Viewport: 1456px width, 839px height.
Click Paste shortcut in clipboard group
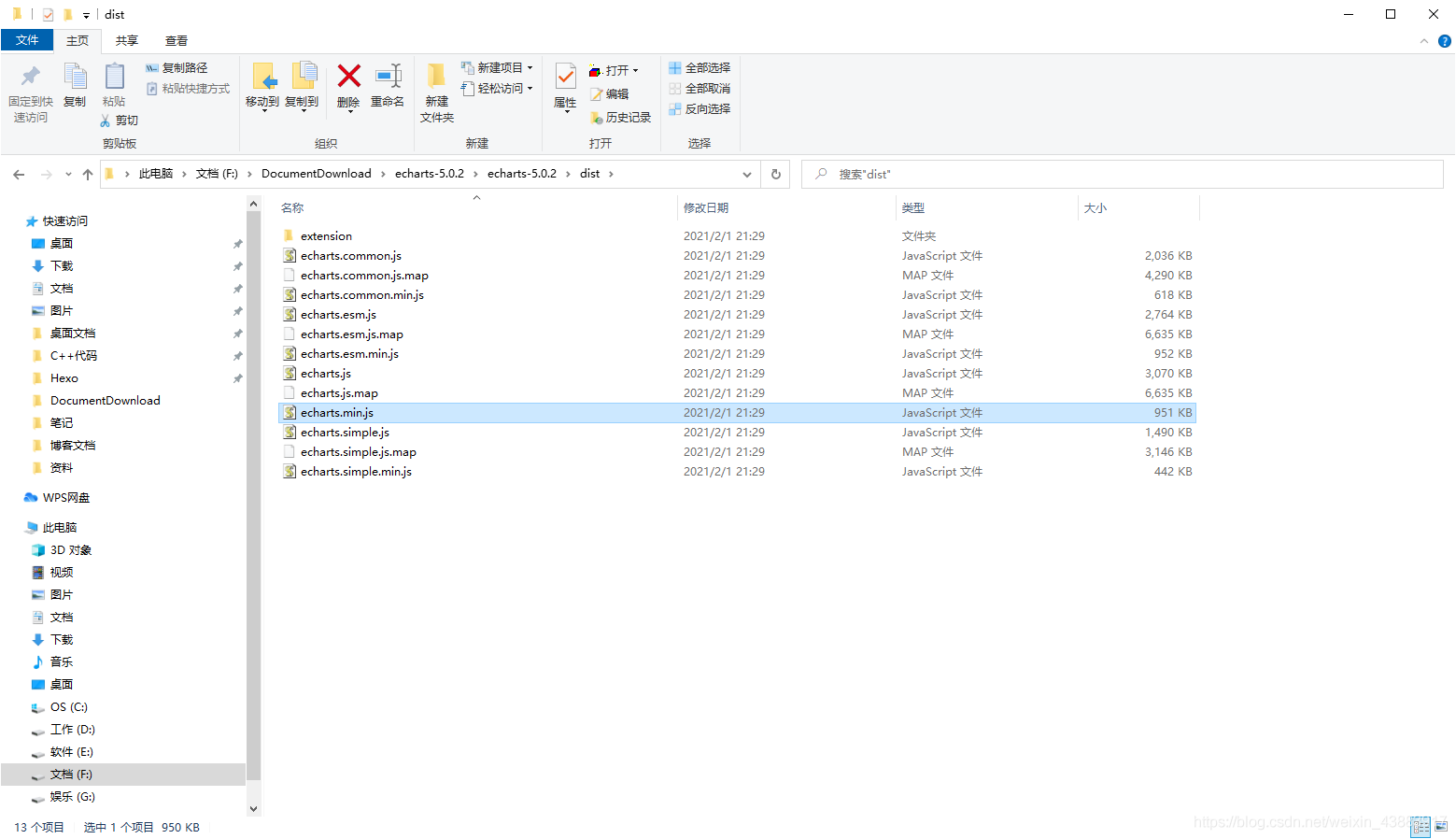click(x=188, y=89)
